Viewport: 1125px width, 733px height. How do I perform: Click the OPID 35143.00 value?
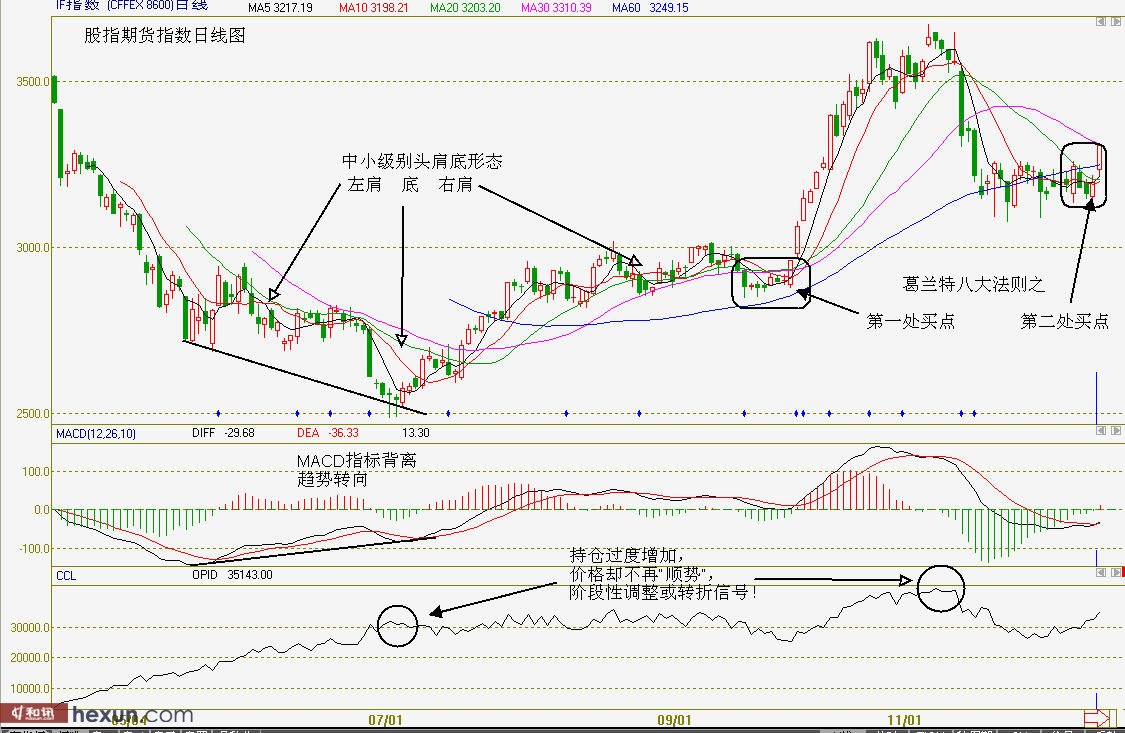pyautogui.click(x=232, y=574)
